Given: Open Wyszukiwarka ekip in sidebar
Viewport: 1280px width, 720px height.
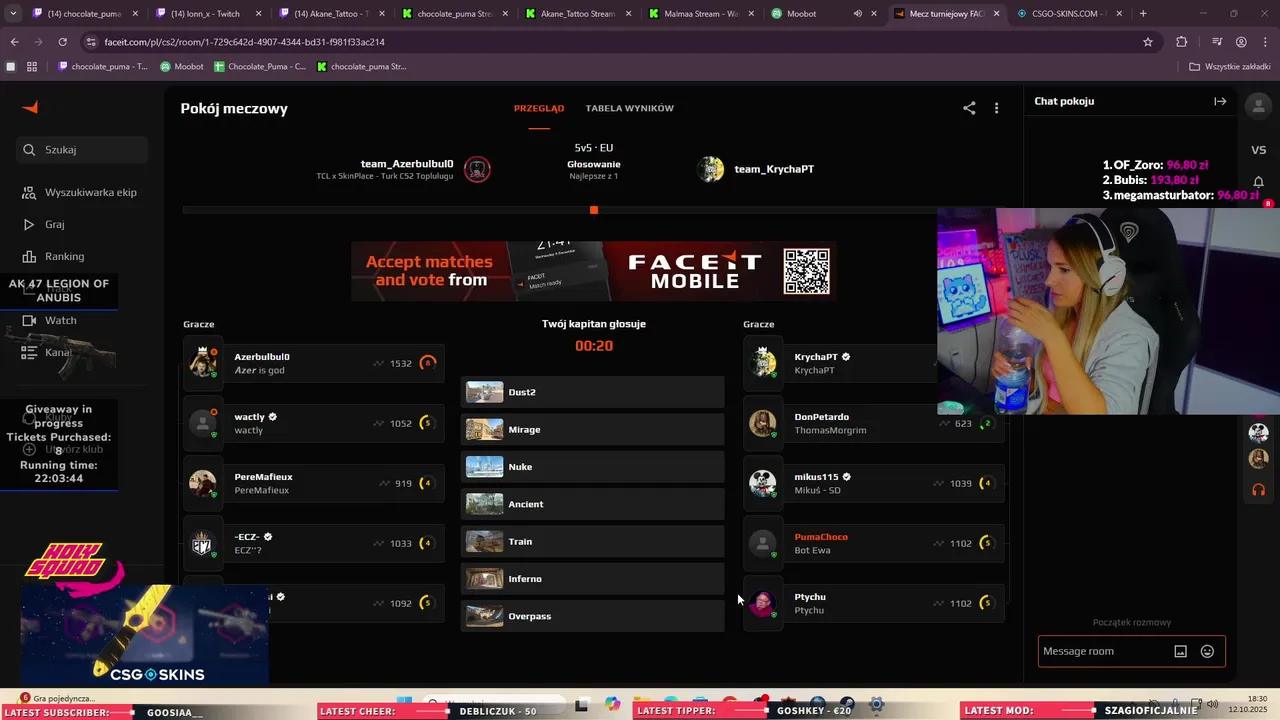Looking at the screenshot, I should tap(80, 192).
